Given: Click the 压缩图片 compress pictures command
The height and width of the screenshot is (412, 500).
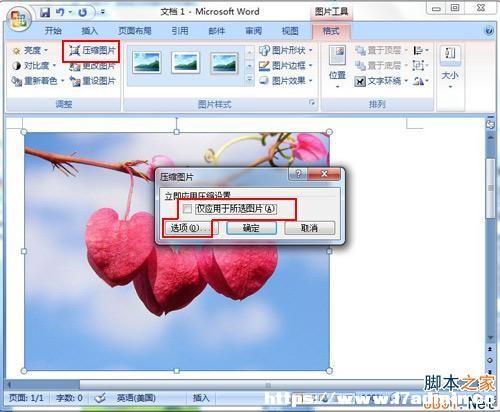Looking at the screenshot, I should click(x=91, y=51).
